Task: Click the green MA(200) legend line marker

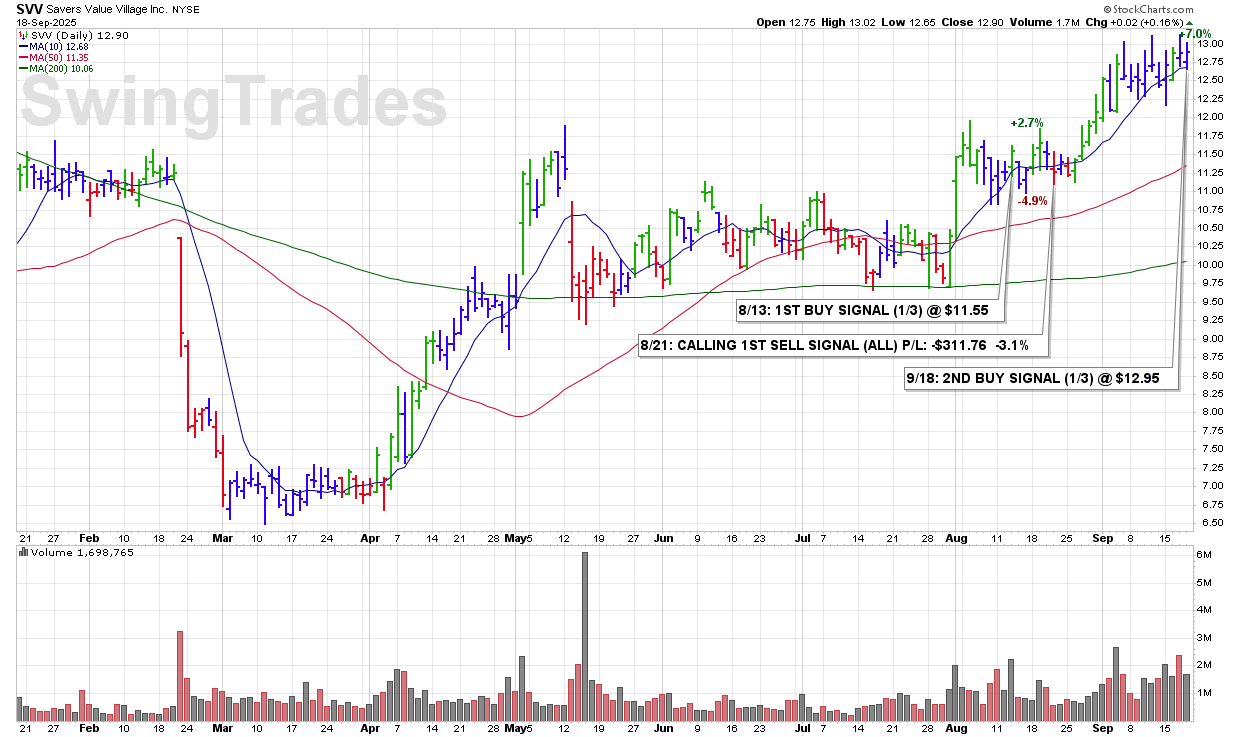Action: coord(23,68)
